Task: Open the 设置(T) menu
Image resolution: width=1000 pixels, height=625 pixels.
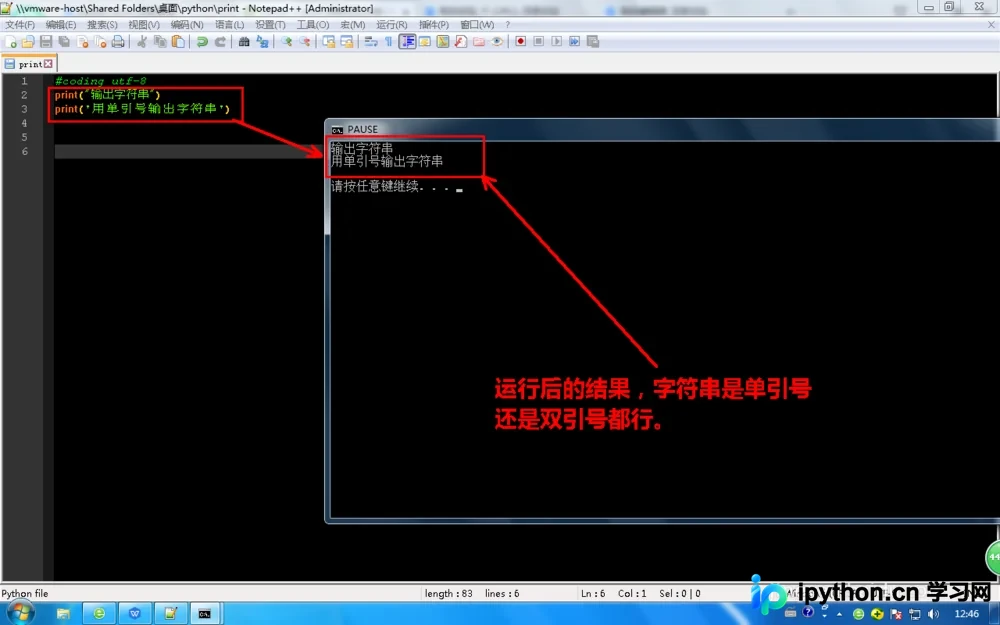Action: [x=270, y=24]
